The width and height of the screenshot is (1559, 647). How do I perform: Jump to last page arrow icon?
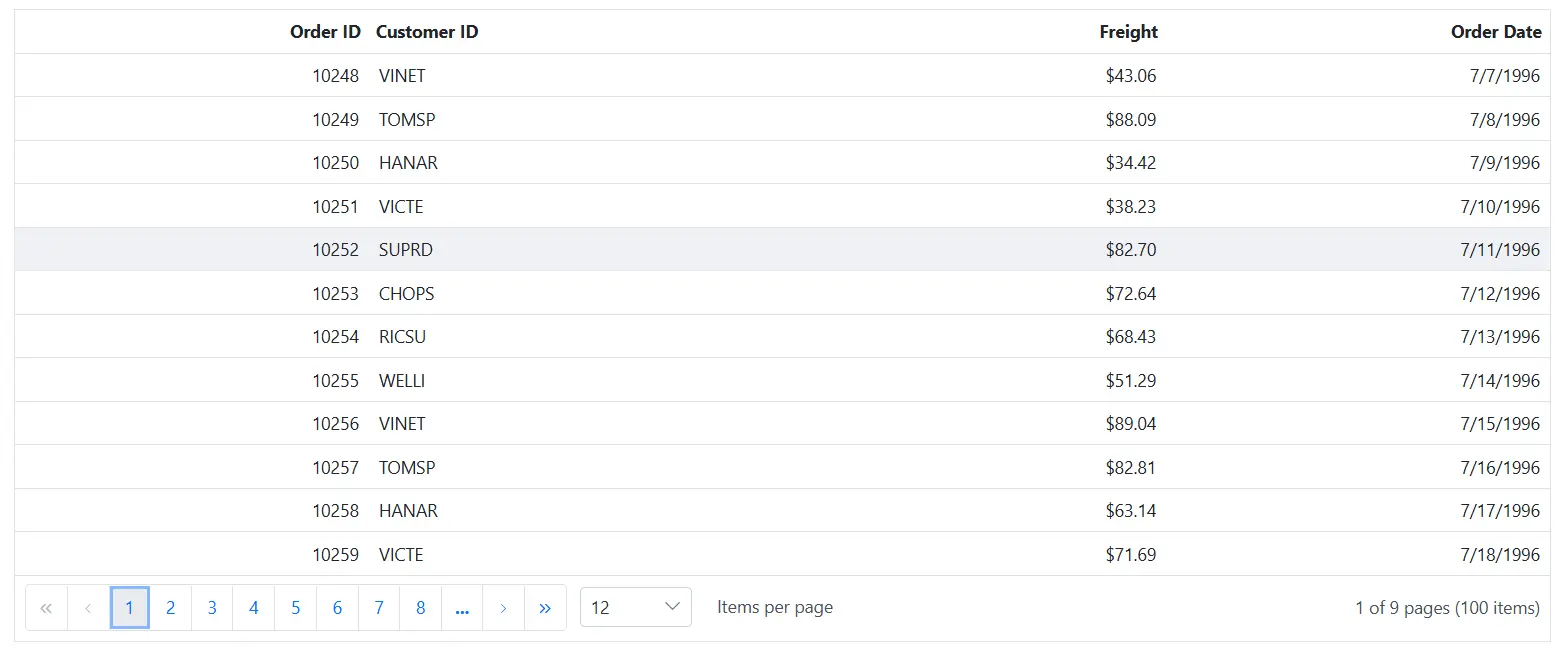pyautogui.click(x=545, y=608)
